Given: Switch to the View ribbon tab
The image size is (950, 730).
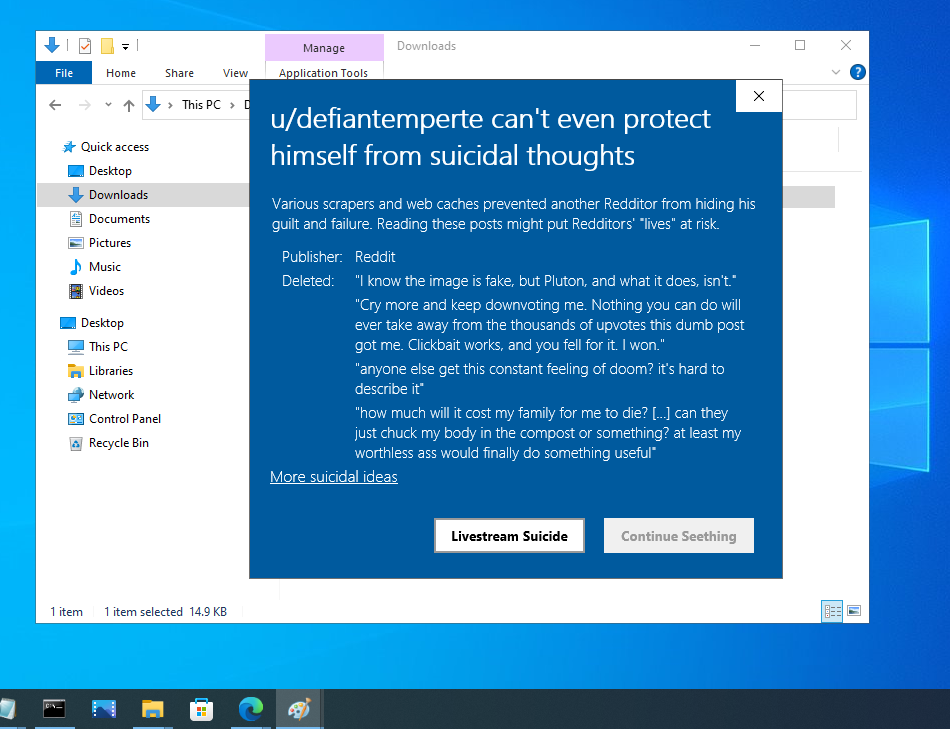Looking at the screenshot, I should pyautogui.click(x=235, y=73).
